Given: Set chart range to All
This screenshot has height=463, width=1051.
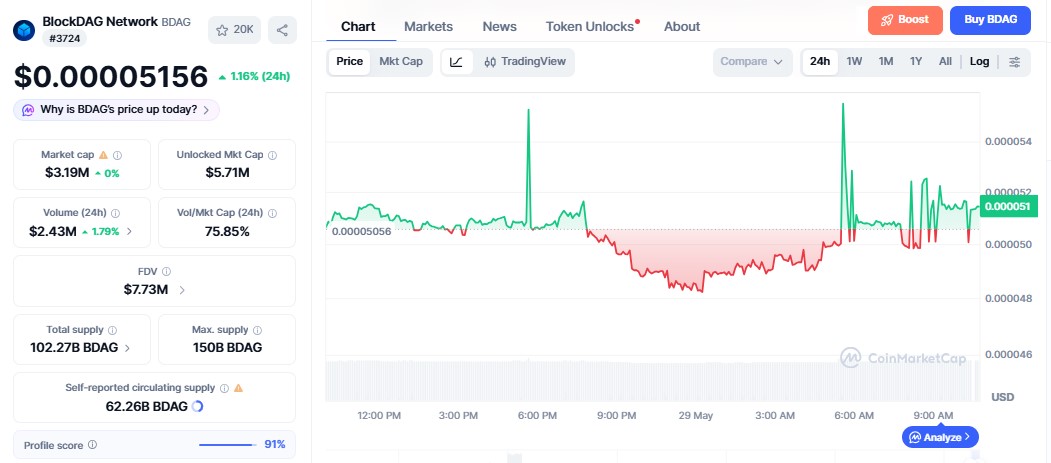Looking at the screenshot, I should (945, 62).
